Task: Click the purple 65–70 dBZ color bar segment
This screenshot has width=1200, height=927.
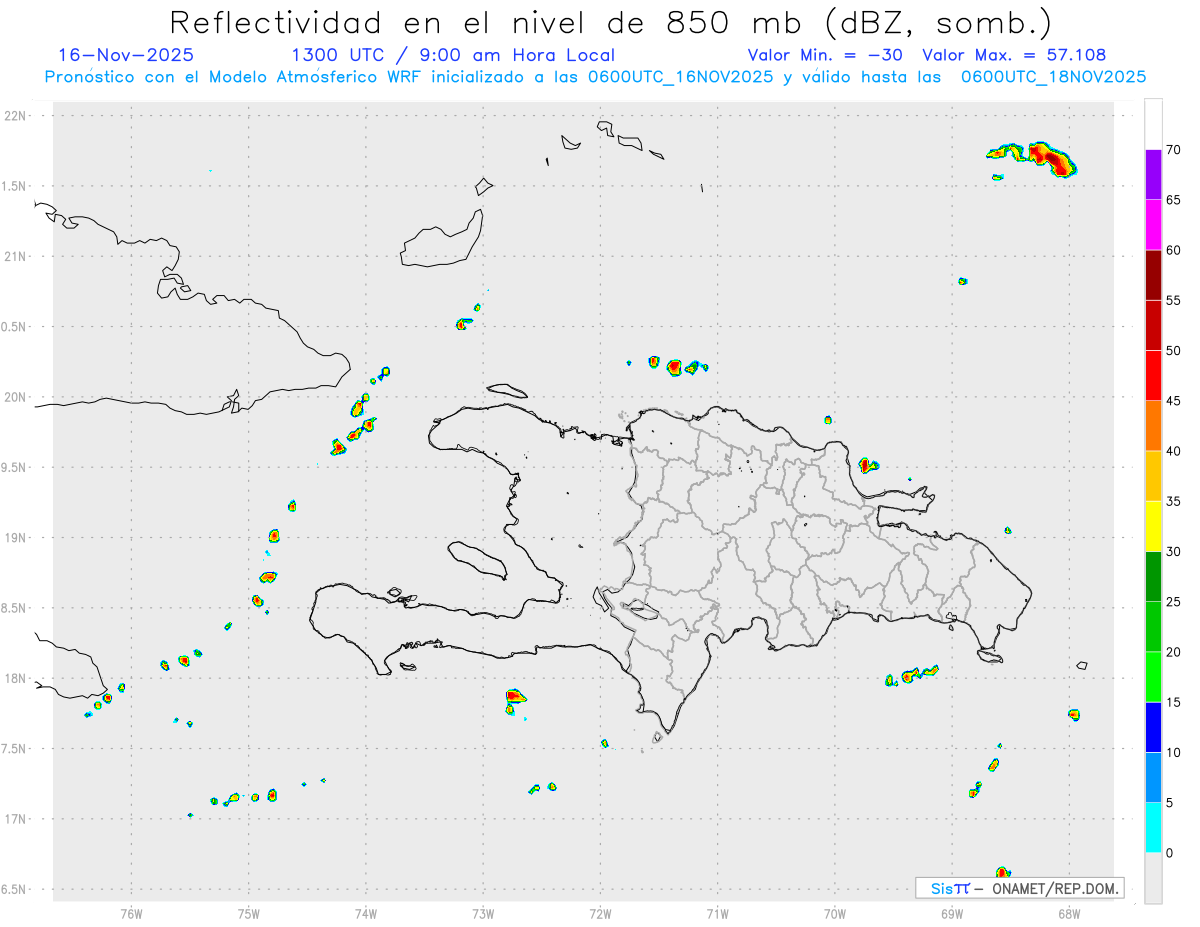Action: [1153, 175]
